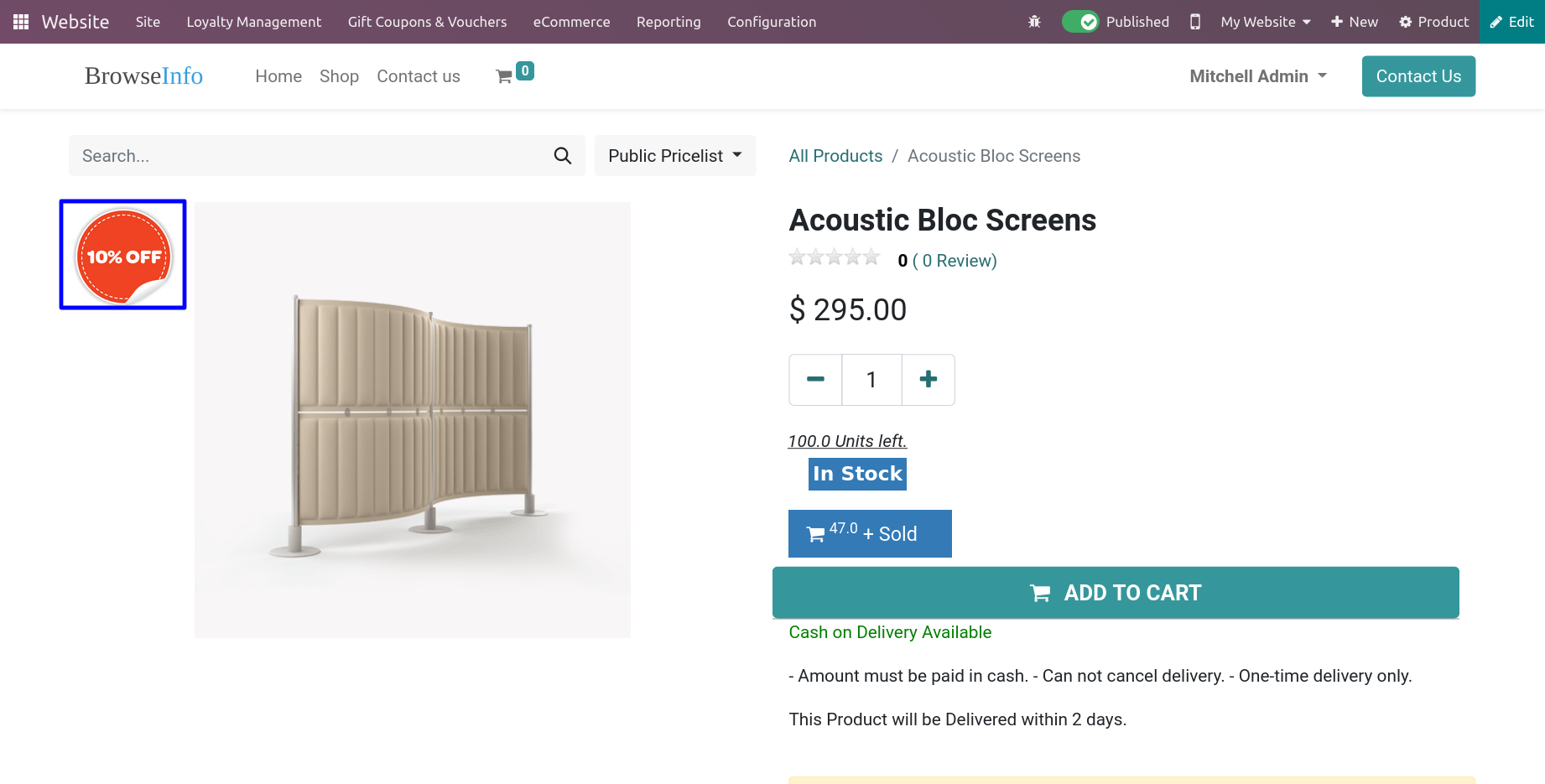Toggle the Published switch off

point(1079,22)
